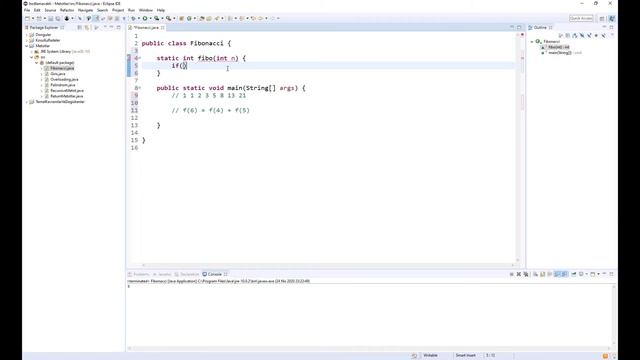Close the Fibonacci.java editor tab
Image resolution: width=640 pixels, height=360 pixels.
click(x=162, y=28)
